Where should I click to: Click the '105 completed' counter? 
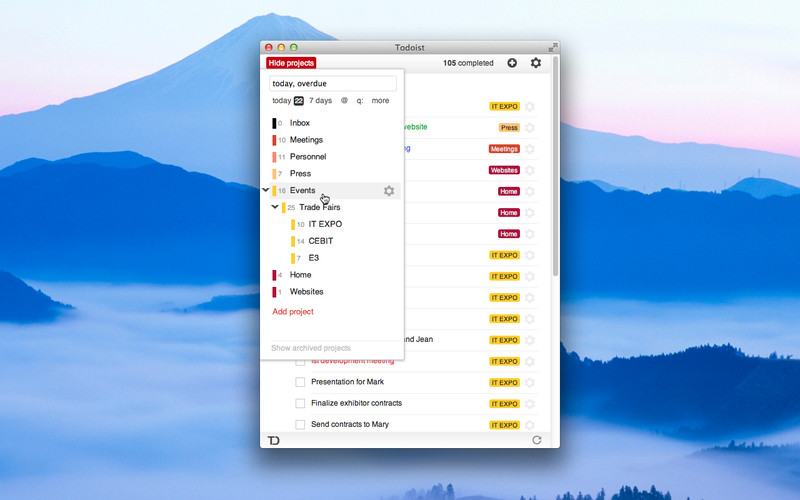coord(468,63)
